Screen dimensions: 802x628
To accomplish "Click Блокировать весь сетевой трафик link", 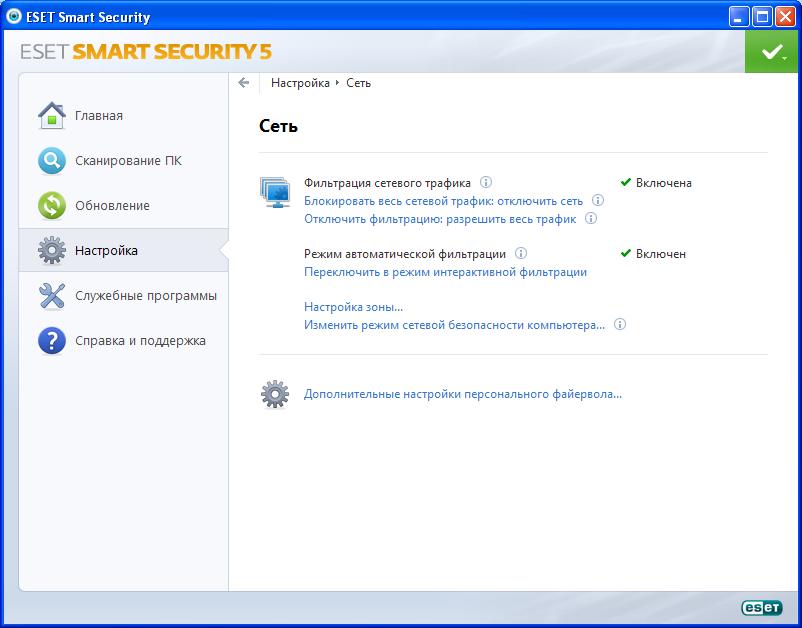I will tap(443, 201).
